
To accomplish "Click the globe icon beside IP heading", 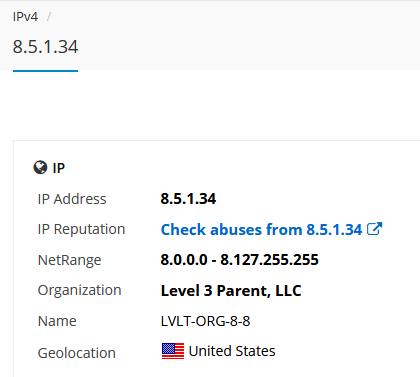I will coord(40,167).
